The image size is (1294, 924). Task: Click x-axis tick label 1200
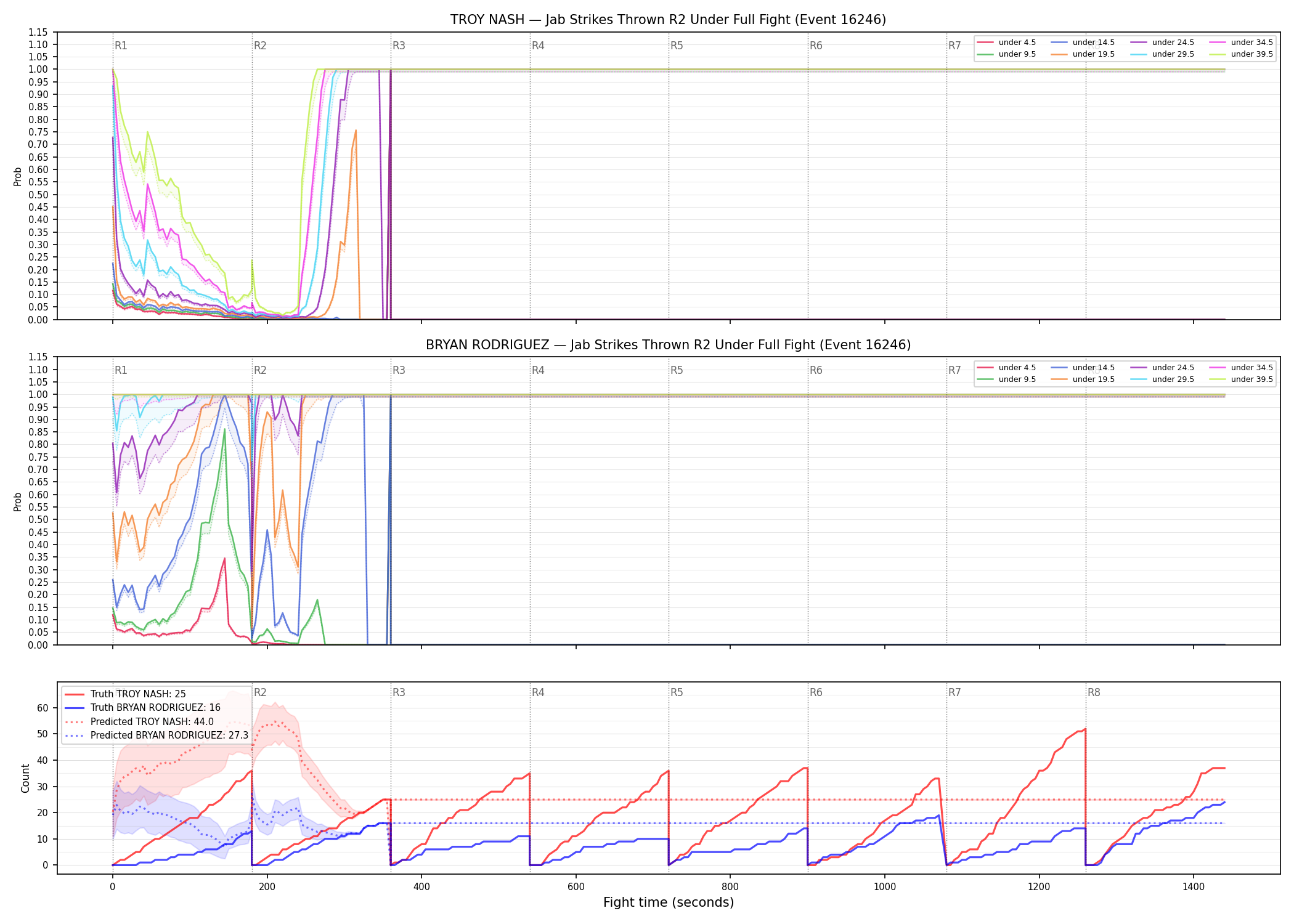[x=1040, y=887]
